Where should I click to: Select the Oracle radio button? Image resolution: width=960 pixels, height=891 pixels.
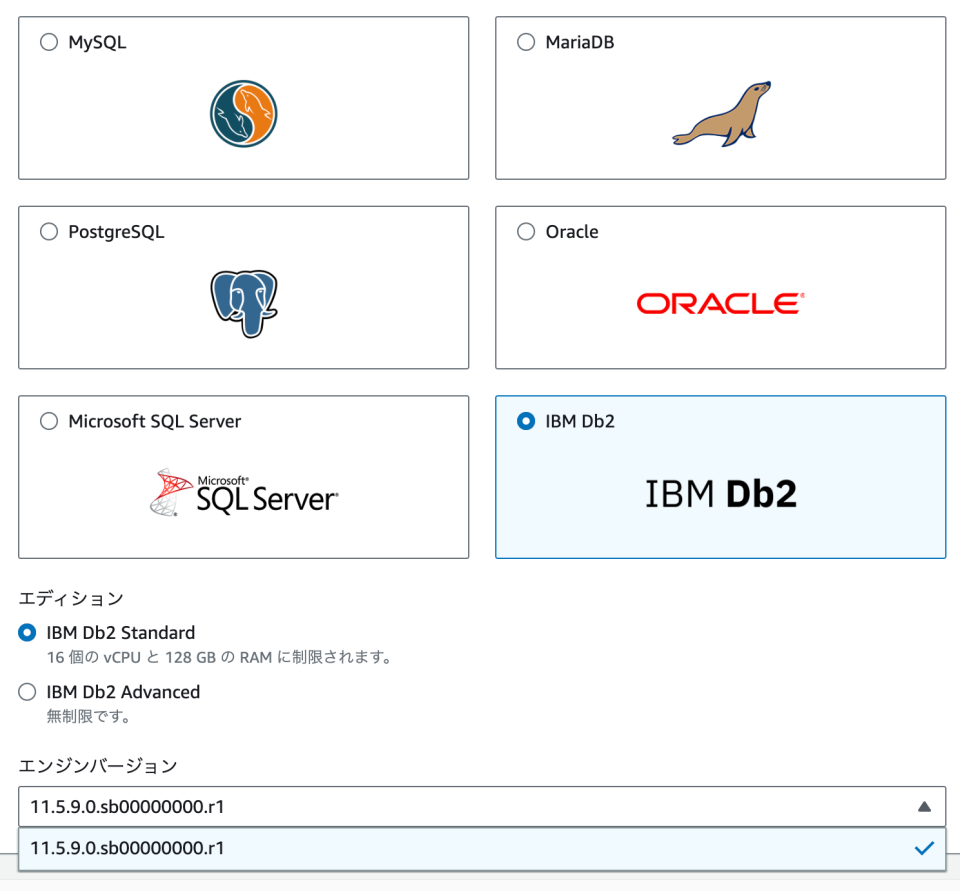click(525, 231)
